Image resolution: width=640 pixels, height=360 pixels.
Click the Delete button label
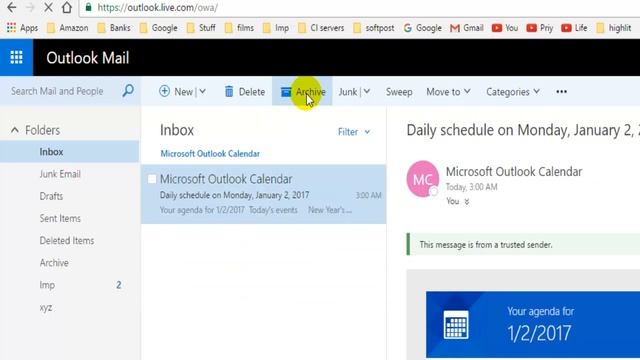point(251,92)
